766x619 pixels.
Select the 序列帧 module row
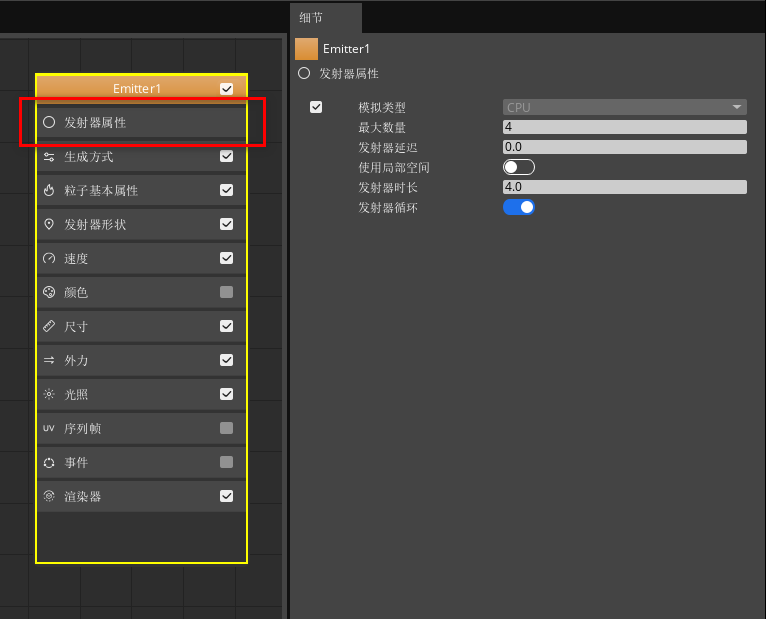click(141, 428)
